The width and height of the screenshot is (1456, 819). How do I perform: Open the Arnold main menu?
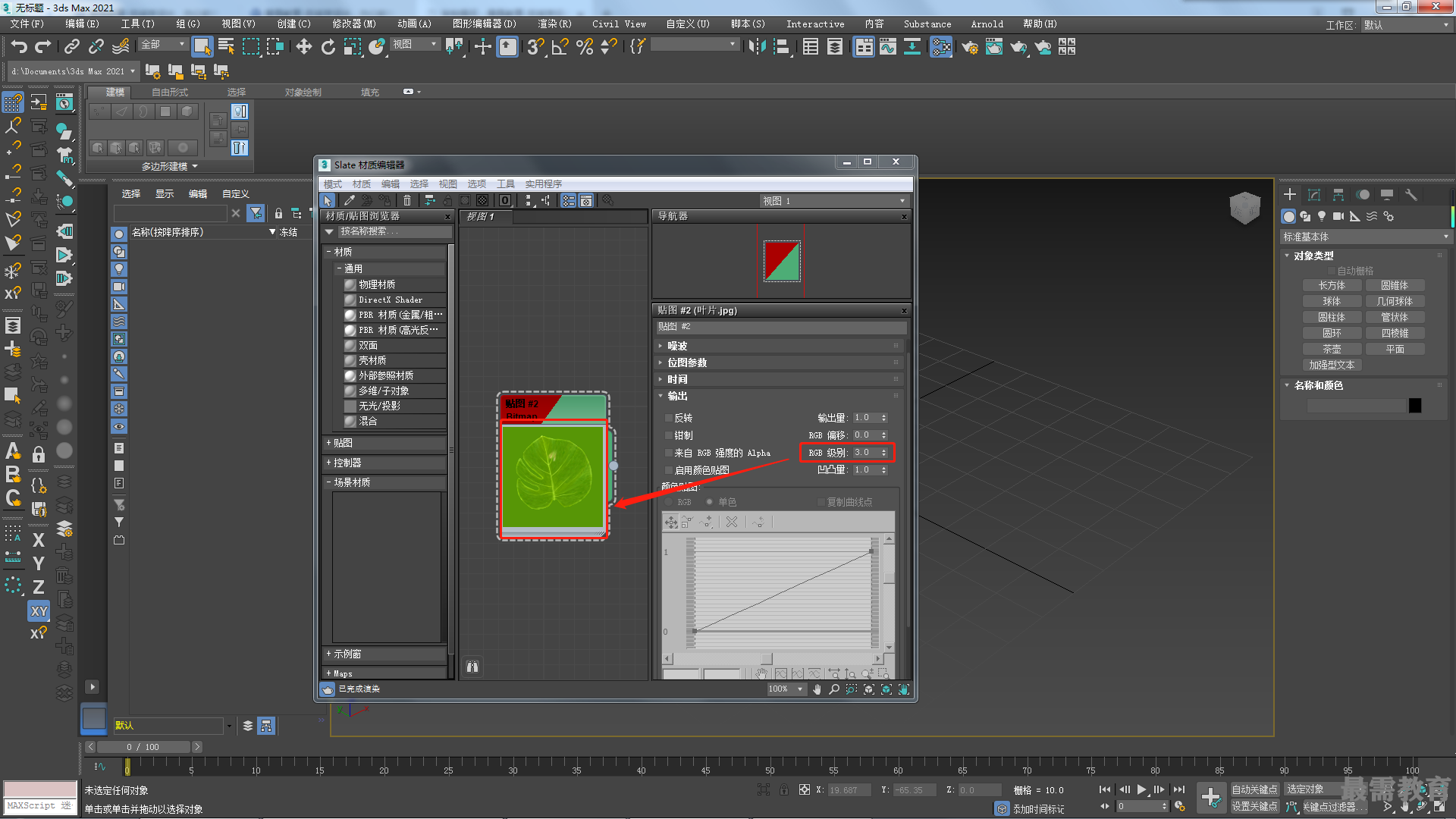pos(987,24)
